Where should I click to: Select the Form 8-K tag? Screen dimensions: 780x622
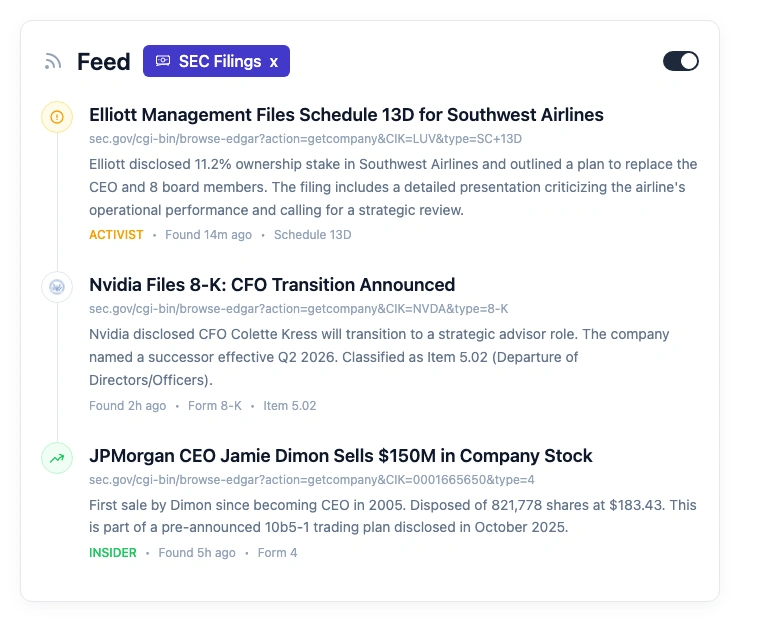click(215, 406)
